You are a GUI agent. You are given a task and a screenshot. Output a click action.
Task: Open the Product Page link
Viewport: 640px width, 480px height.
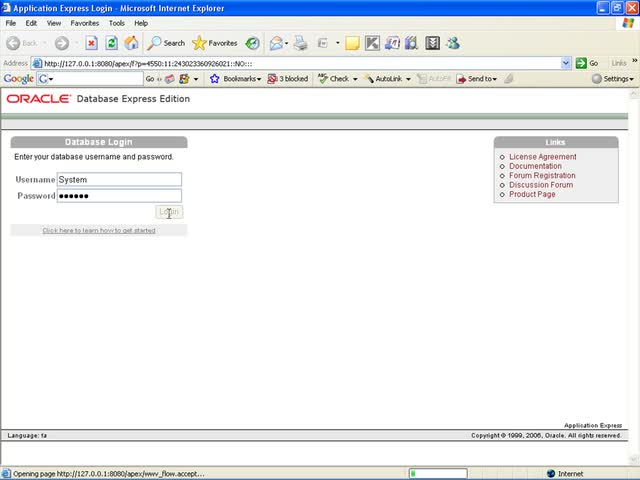pos(532,194)
